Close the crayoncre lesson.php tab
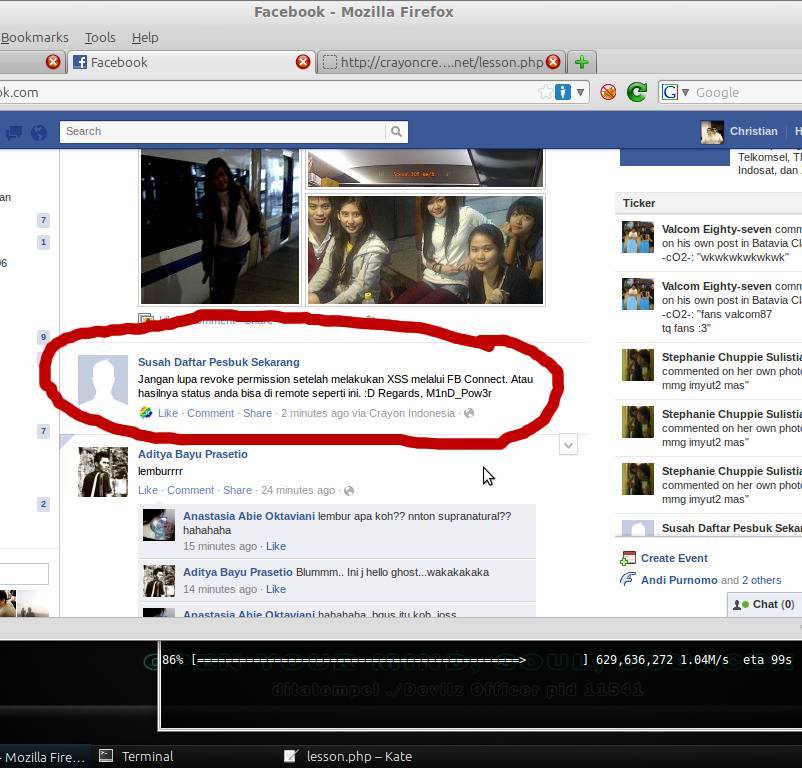The image size is (802, 768). tap(553, 62)
